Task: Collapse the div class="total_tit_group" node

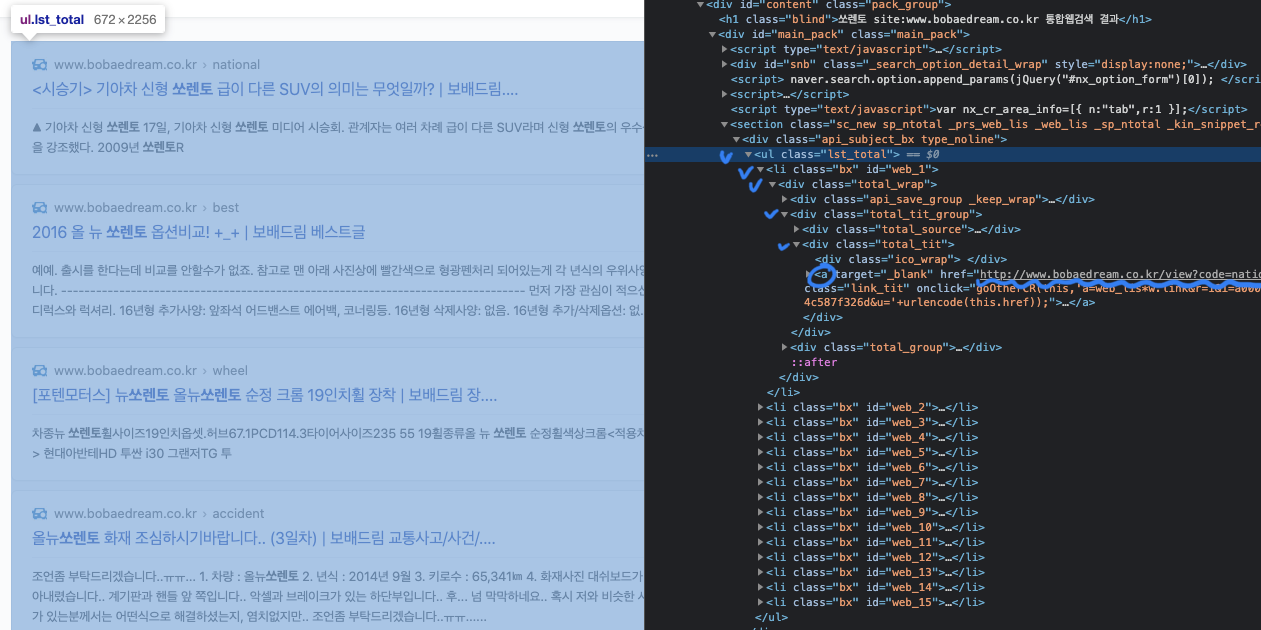Action: (x=785, y=214)
